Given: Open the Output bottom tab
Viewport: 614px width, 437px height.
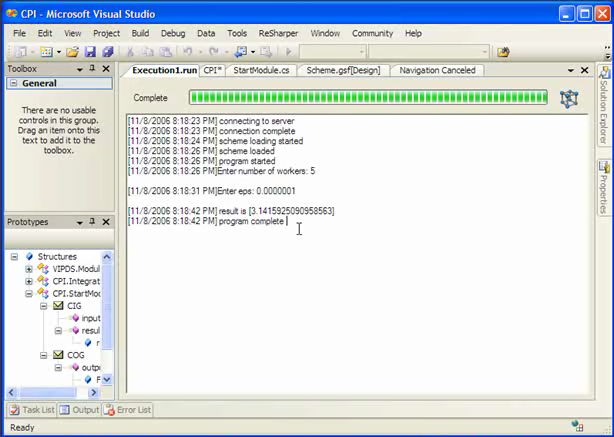Looking at the screenshot, I should point(79,410).
